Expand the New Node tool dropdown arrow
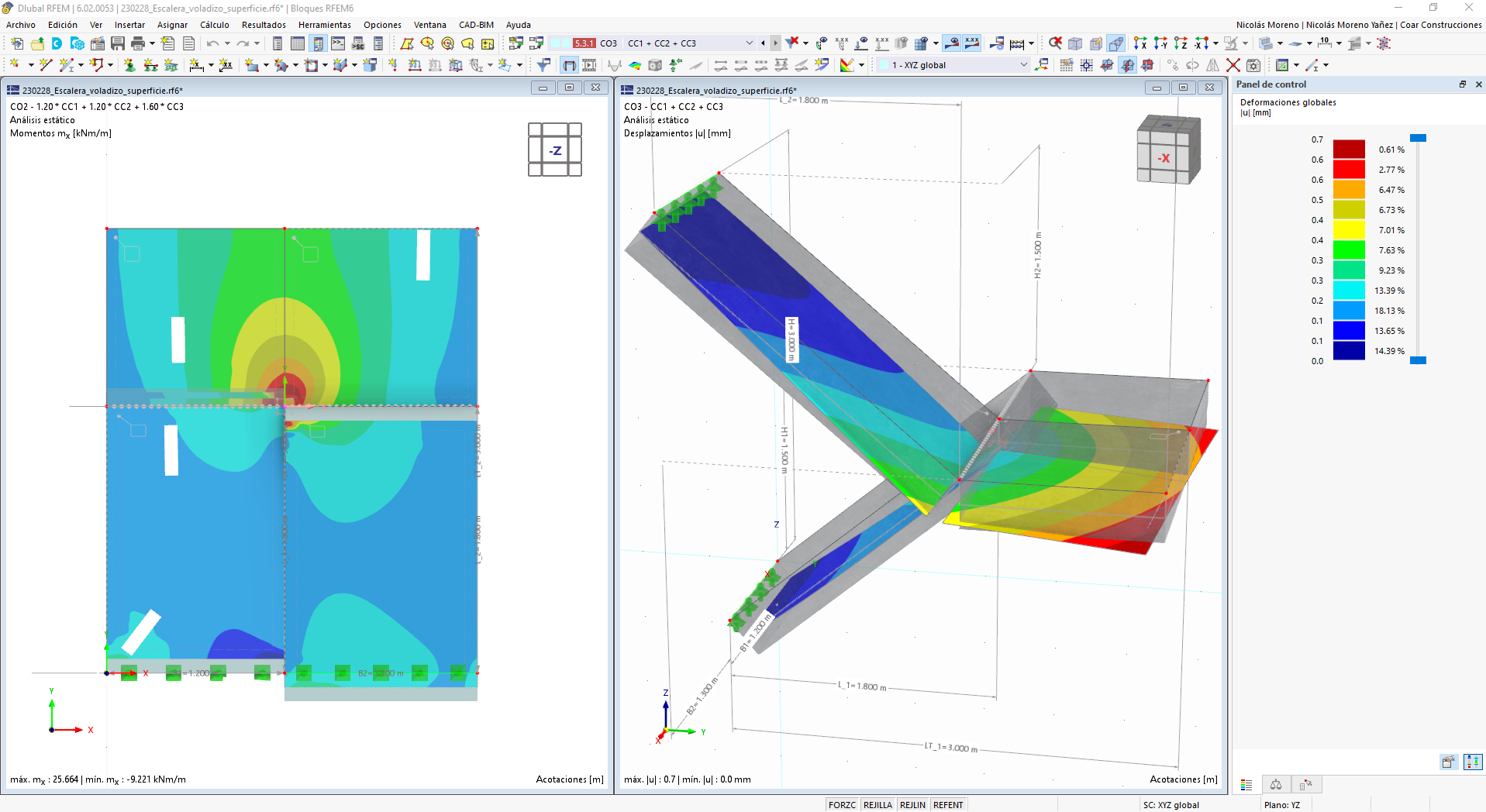Screen dimensions: 1486x812 (x=31, y=65)
